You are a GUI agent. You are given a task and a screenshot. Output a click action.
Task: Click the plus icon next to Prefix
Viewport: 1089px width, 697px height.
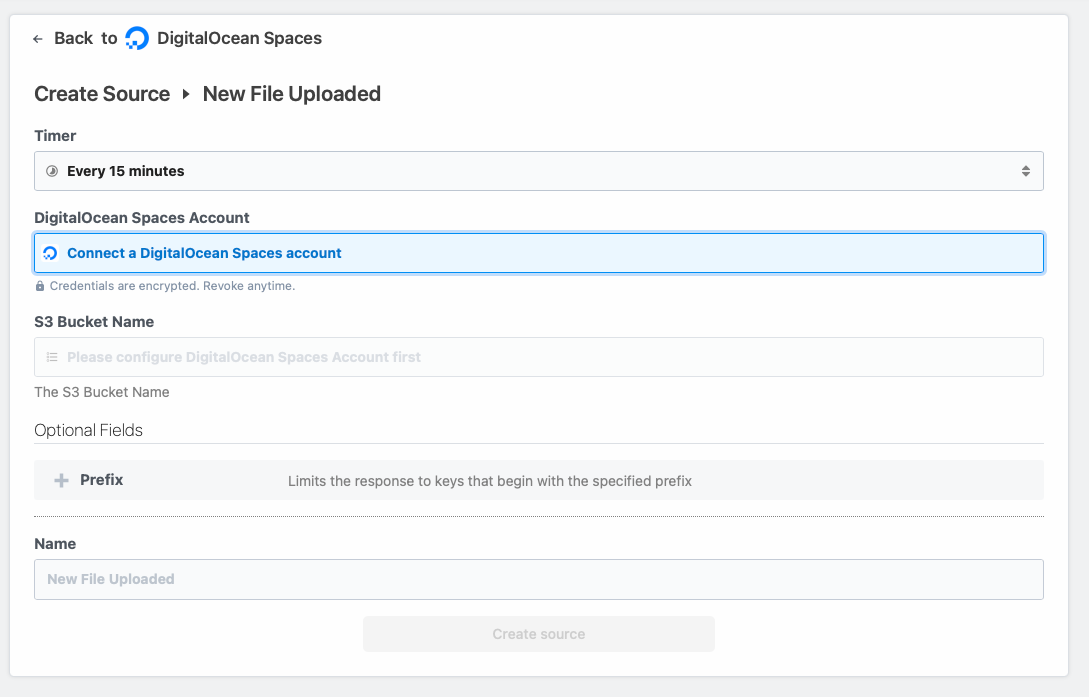[61, 481]
